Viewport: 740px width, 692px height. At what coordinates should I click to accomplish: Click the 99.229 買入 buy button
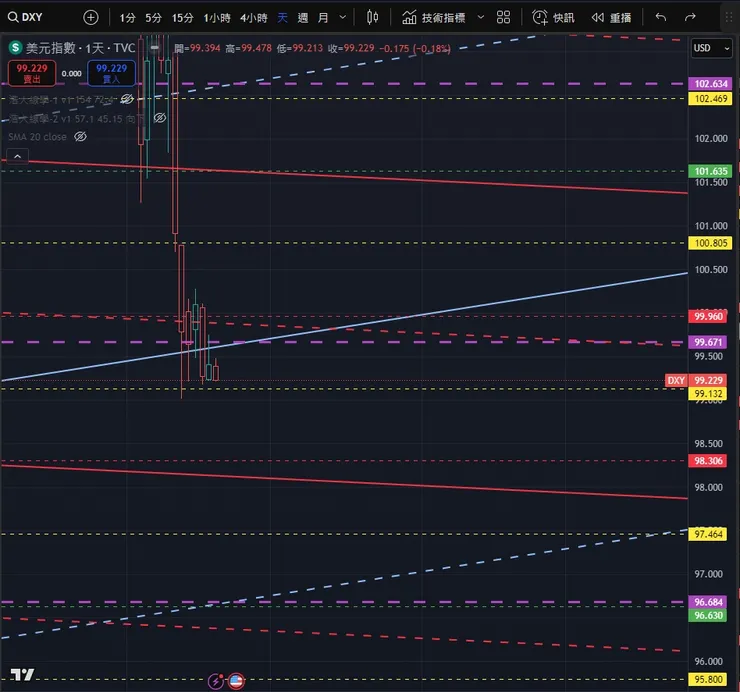111,73
